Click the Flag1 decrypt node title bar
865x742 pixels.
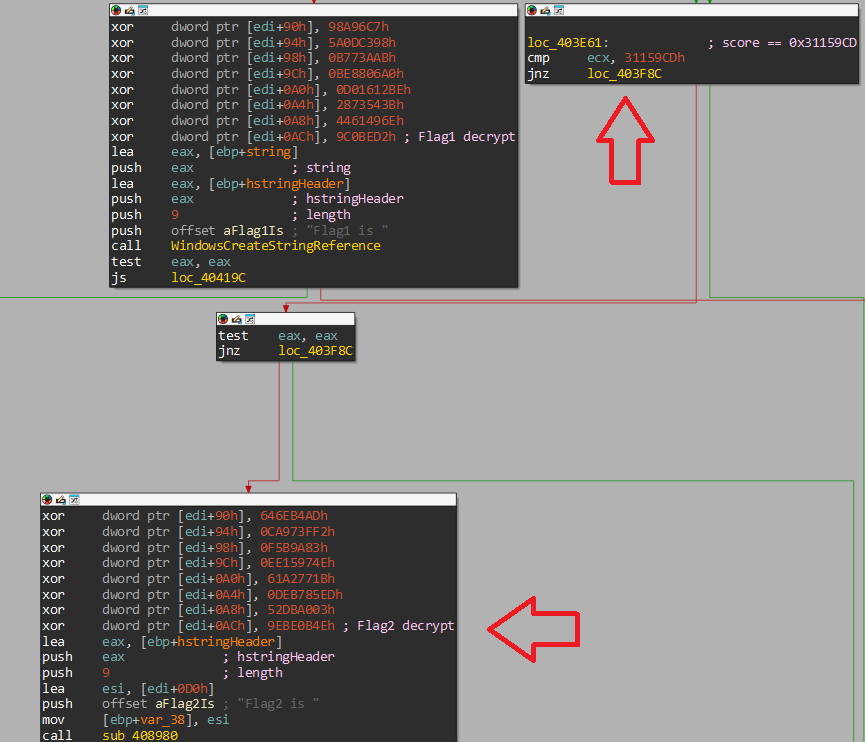(313, 10)
